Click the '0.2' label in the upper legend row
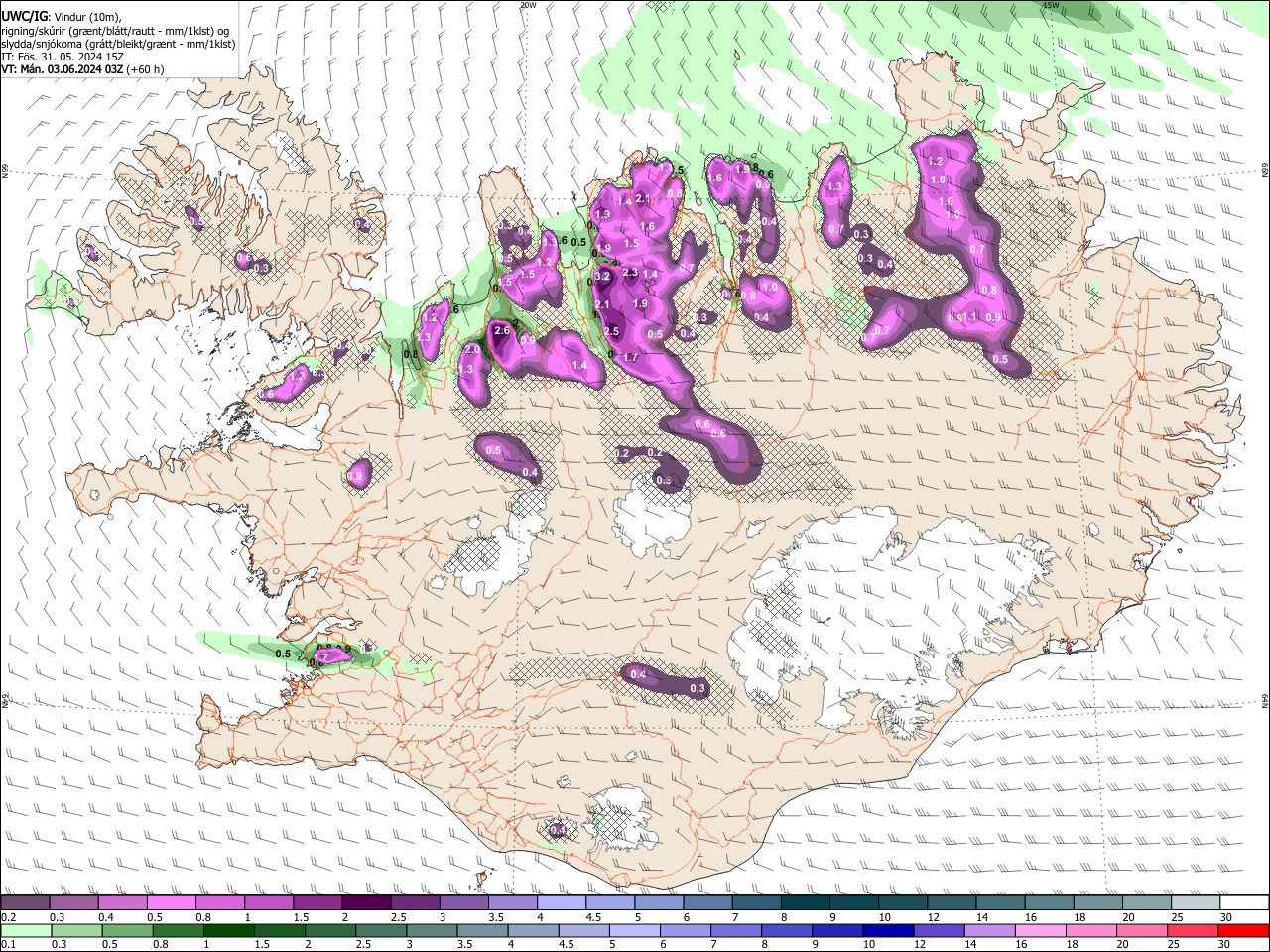Screen dimensions: 1270x952 tap(9, 917)
